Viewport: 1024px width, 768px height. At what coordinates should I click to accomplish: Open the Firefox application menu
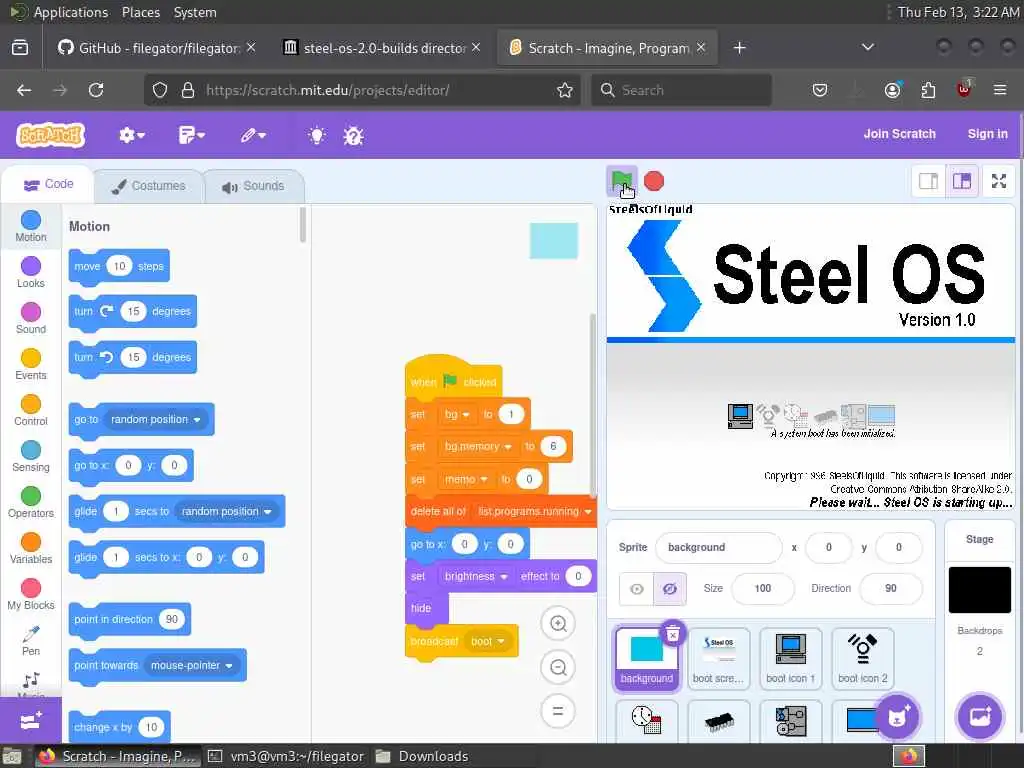coord(1000,90)
